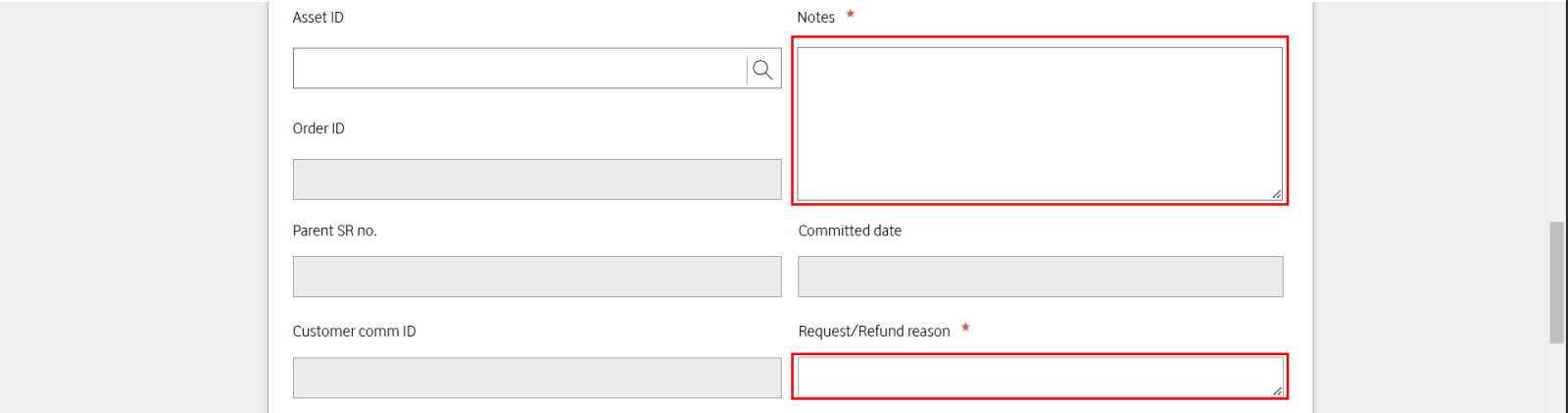Focus the Request/Refund reason box
This screenshot has width=1568, height=413.
(1040, 378)
